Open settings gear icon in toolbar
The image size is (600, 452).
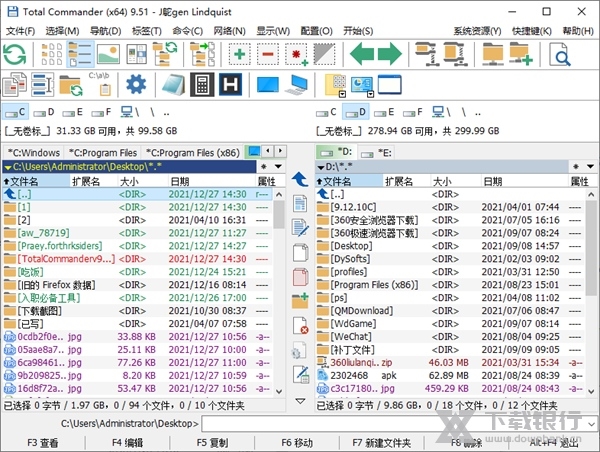pyautogui.click(x=136, y=84)
